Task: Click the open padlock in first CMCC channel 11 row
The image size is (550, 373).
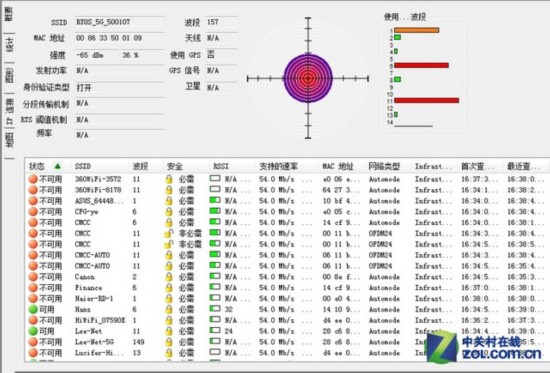Action: tap(169, 233)
